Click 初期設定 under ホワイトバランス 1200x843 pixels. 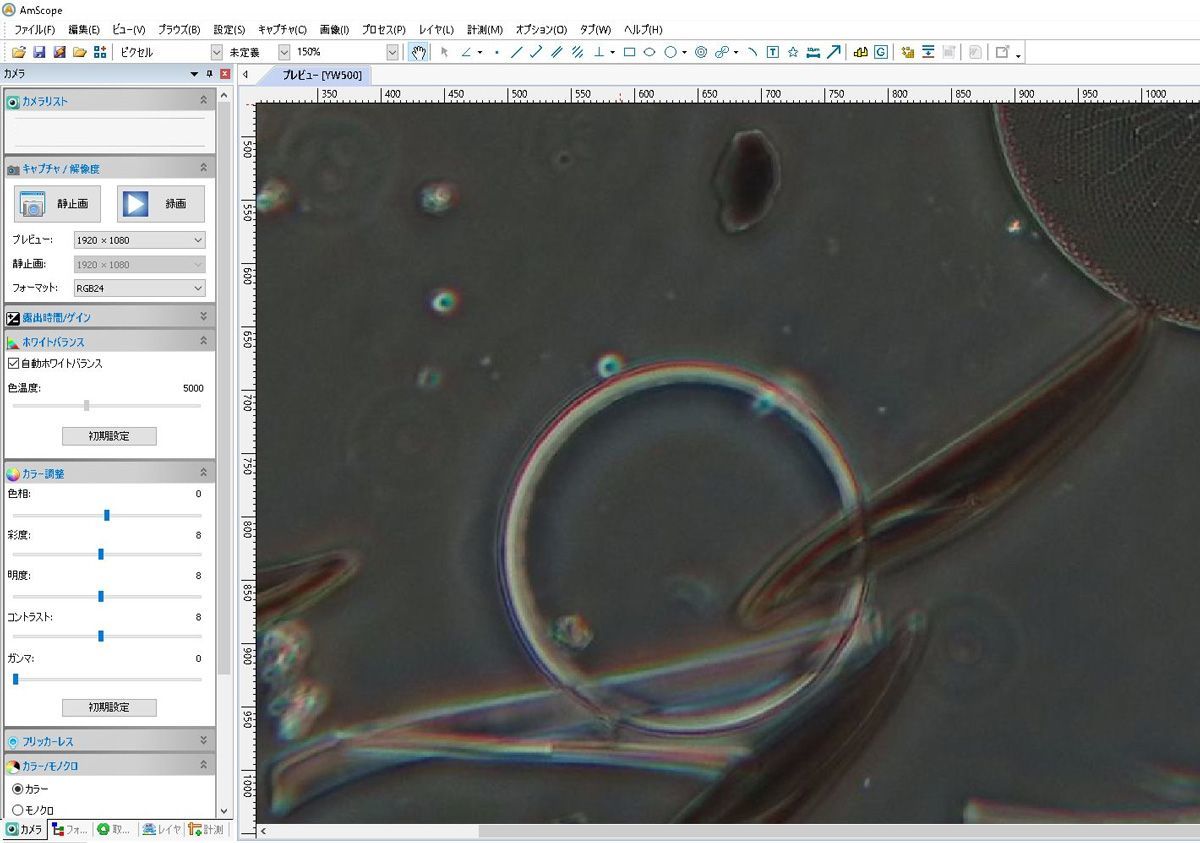click(x=107, y=436)
